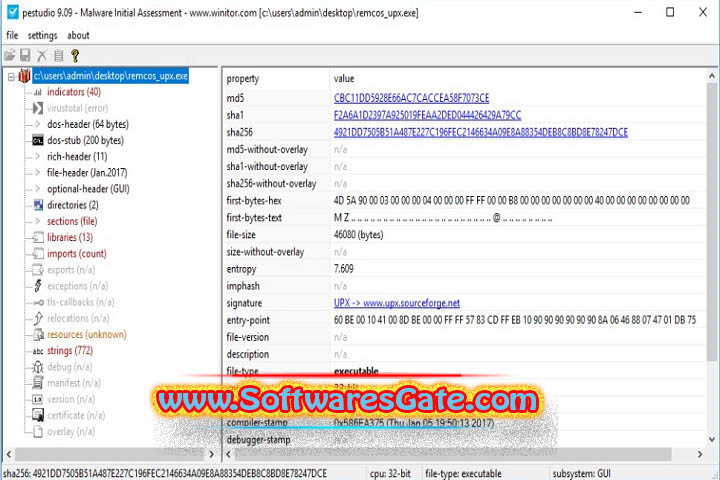This screenshot has width=720, height=480.
Task: Click the scroll-up arrow of property list
Action: (x=712, y=76)
